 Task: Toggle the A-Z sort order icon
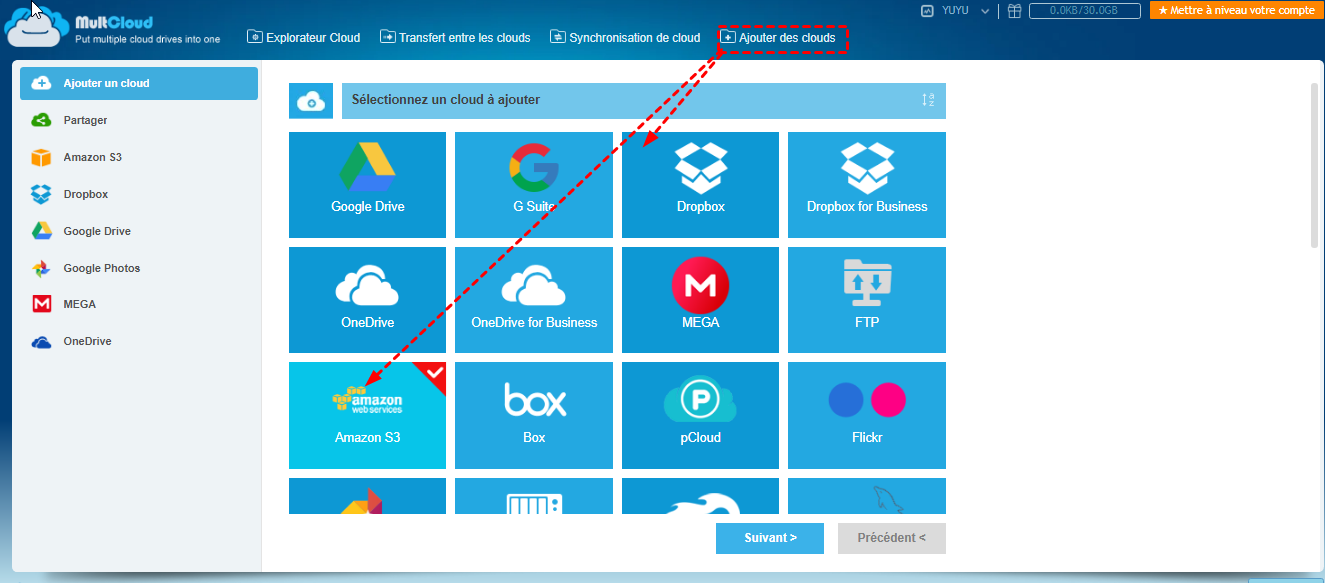point(929,100)
